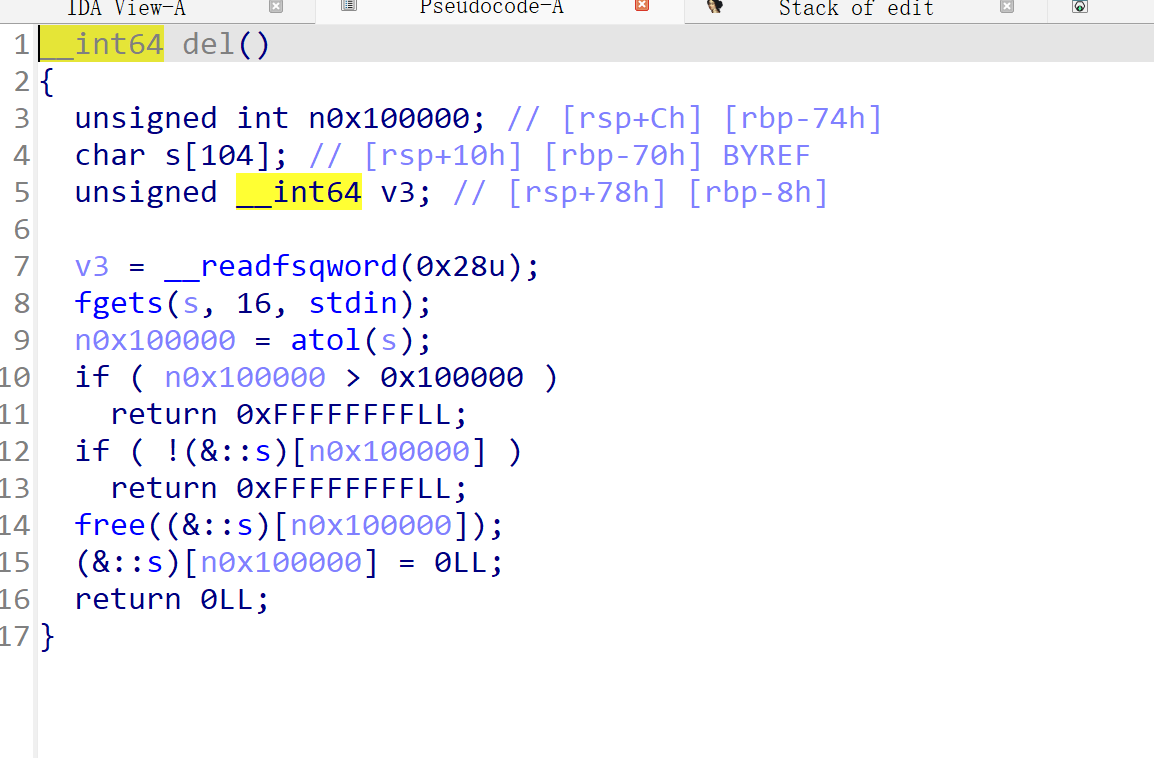This screenshot has height=758, width=1154.
Task: Click the __readfsqword call
Action: [280, 266]
